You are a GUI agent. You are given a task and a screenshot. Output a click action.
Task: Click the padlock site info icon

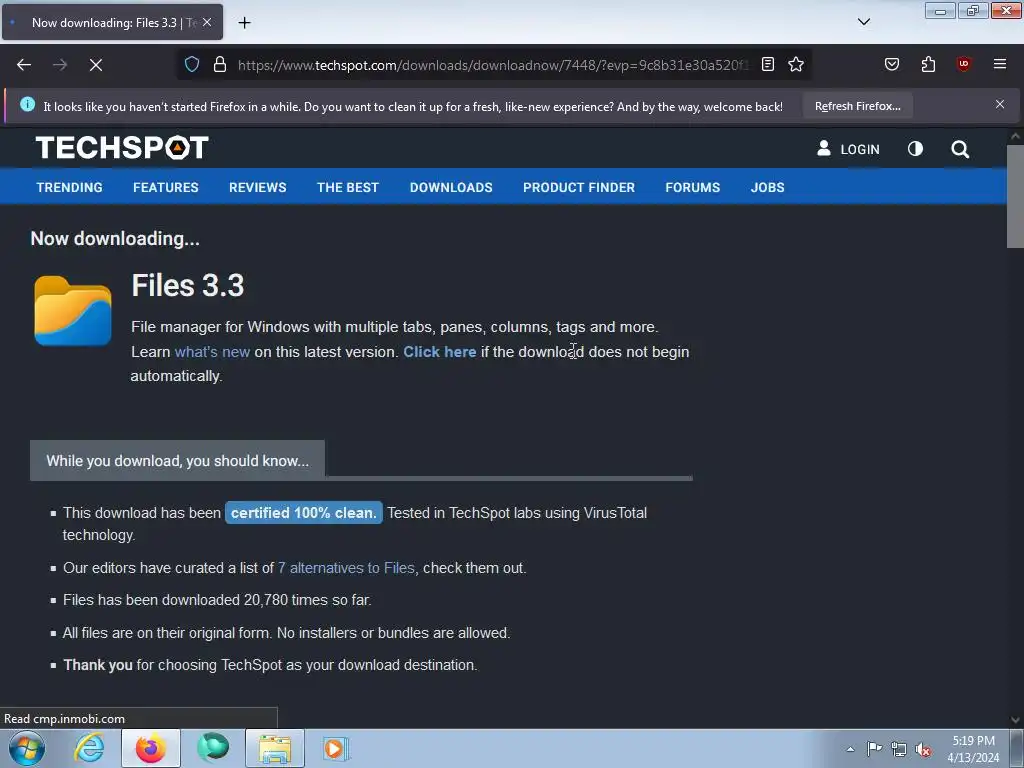pyautogui.click(x=220, y=65)
